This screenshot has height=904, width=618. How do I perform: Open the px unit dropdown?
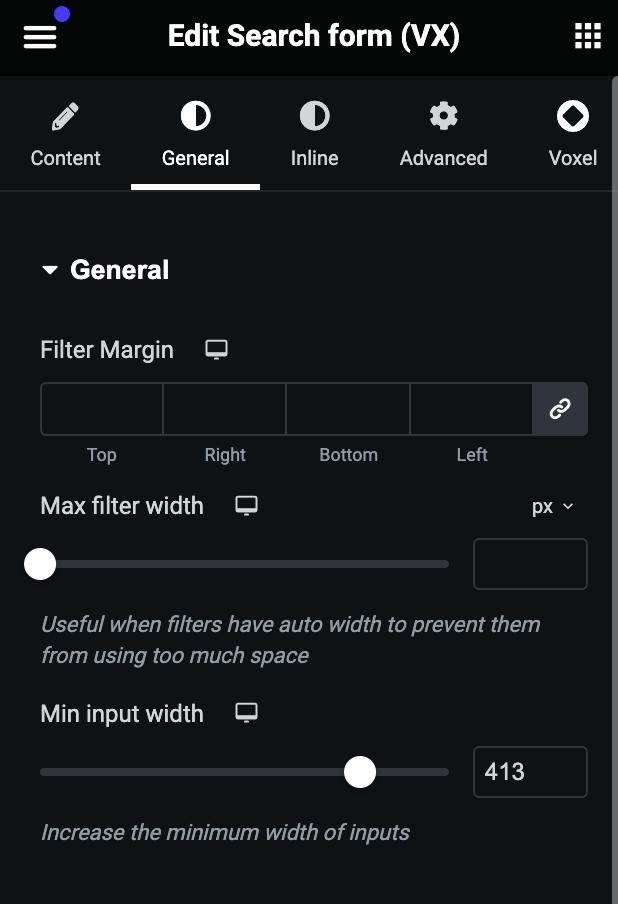552,506
